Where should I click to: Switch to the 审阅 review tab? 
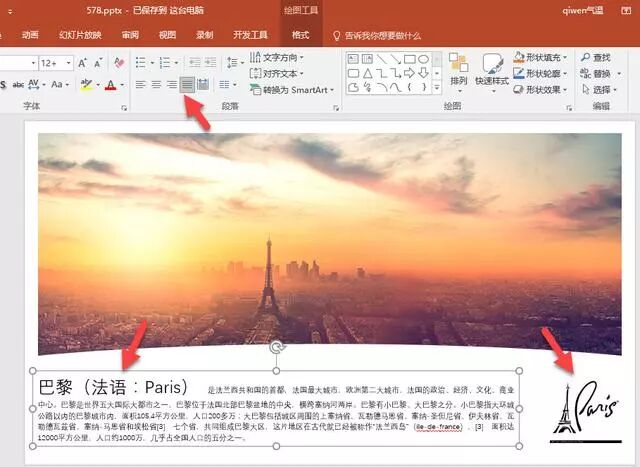130,35
